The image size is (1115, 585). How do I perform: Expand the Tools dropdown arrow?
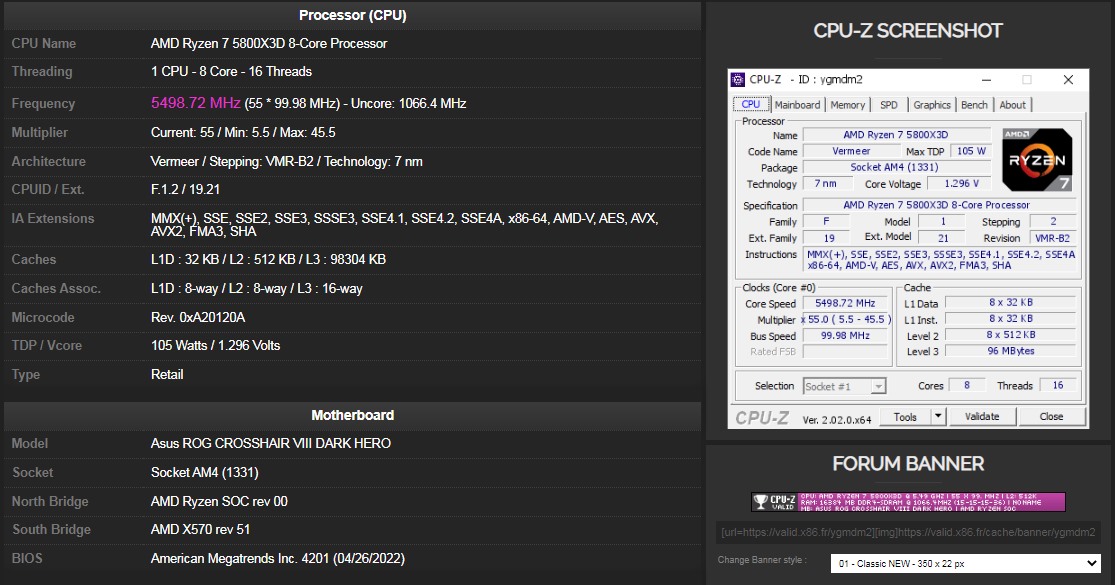click(939, 417)
